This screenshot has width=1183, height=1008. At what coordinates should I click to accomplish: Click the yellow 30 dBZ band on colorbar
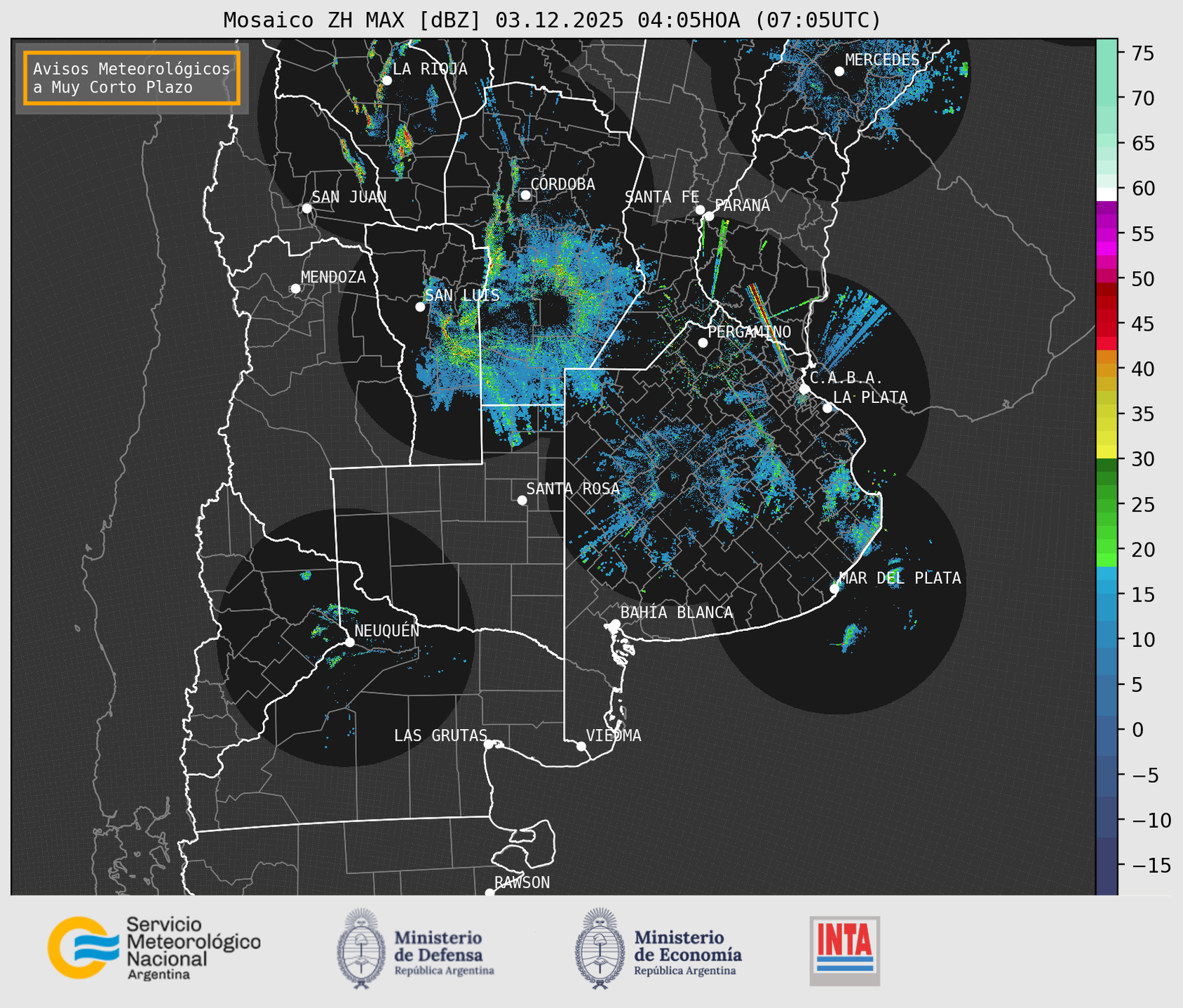click(1106, 452)
